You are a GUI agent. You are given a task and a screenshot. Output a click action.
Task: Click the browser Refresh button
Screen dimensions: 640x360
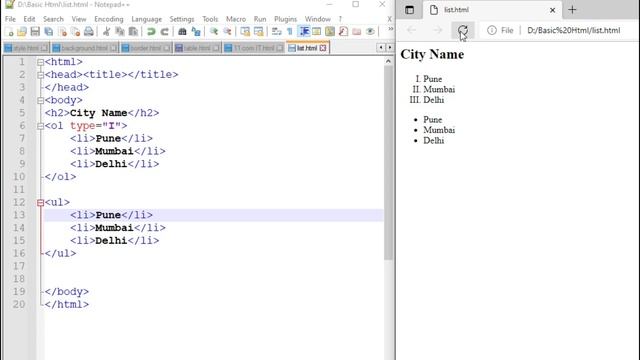coord(462,30)
